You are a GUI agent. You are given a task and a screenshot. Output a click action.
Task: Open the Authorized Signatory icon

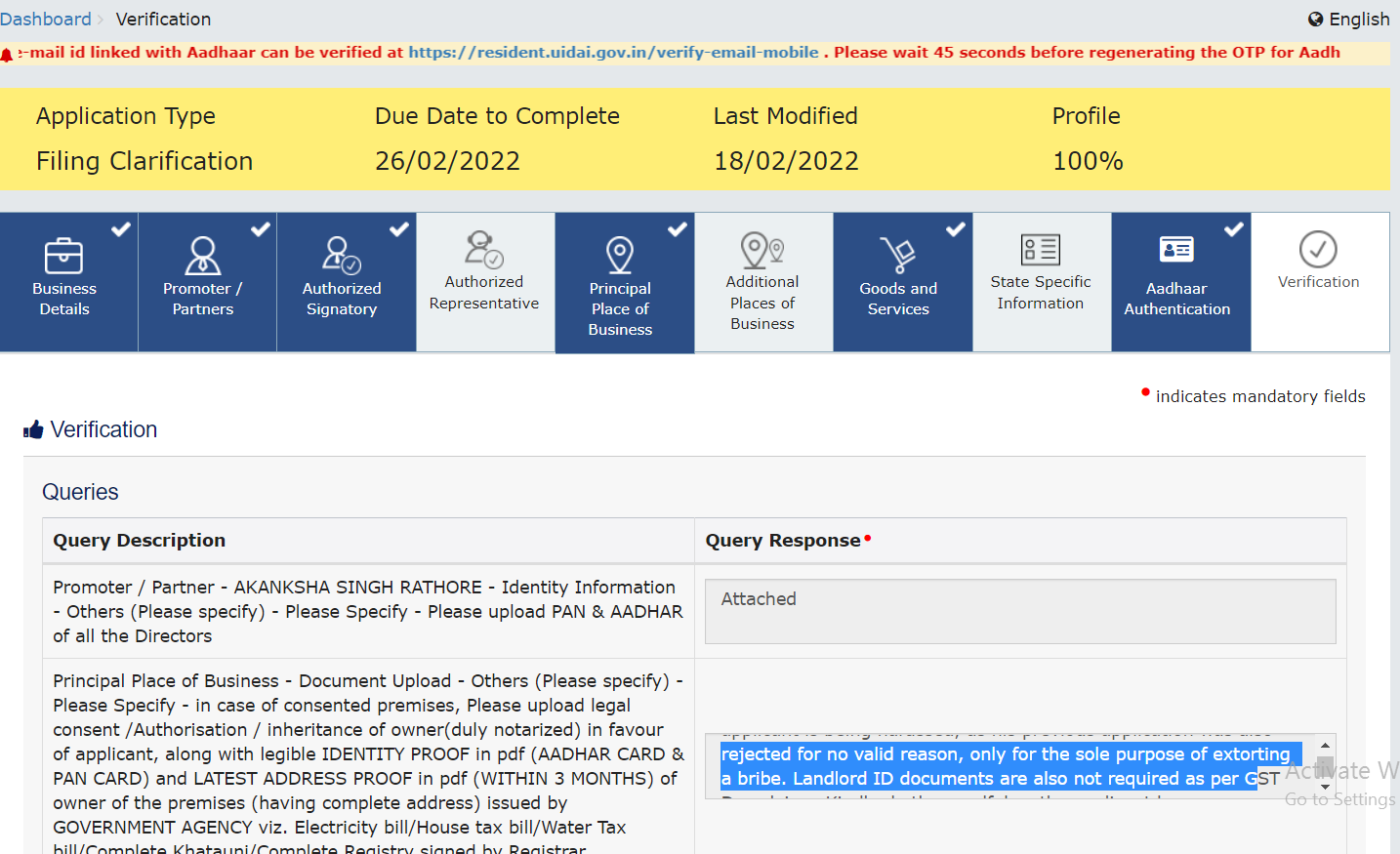(342, 256)
